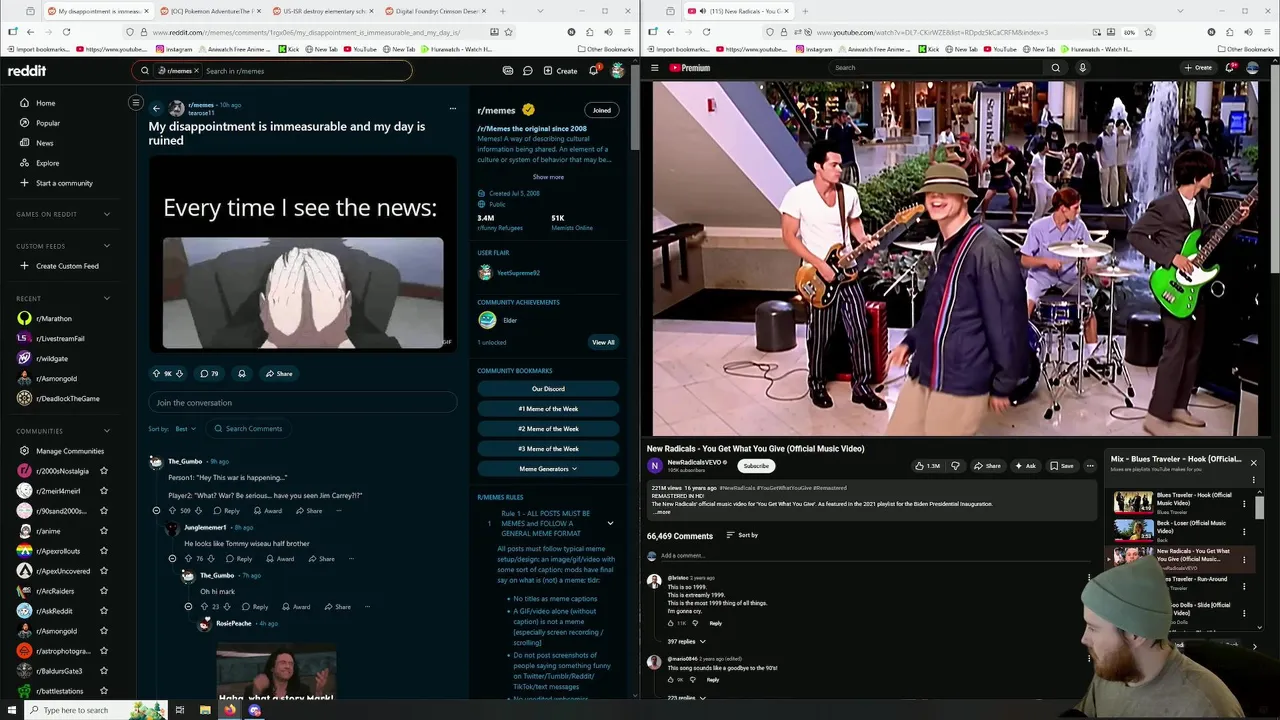The width and height of the screenshot is (1280, 720).
Task: Toggle Joined status for r/memes
Action: coord(601,110)
